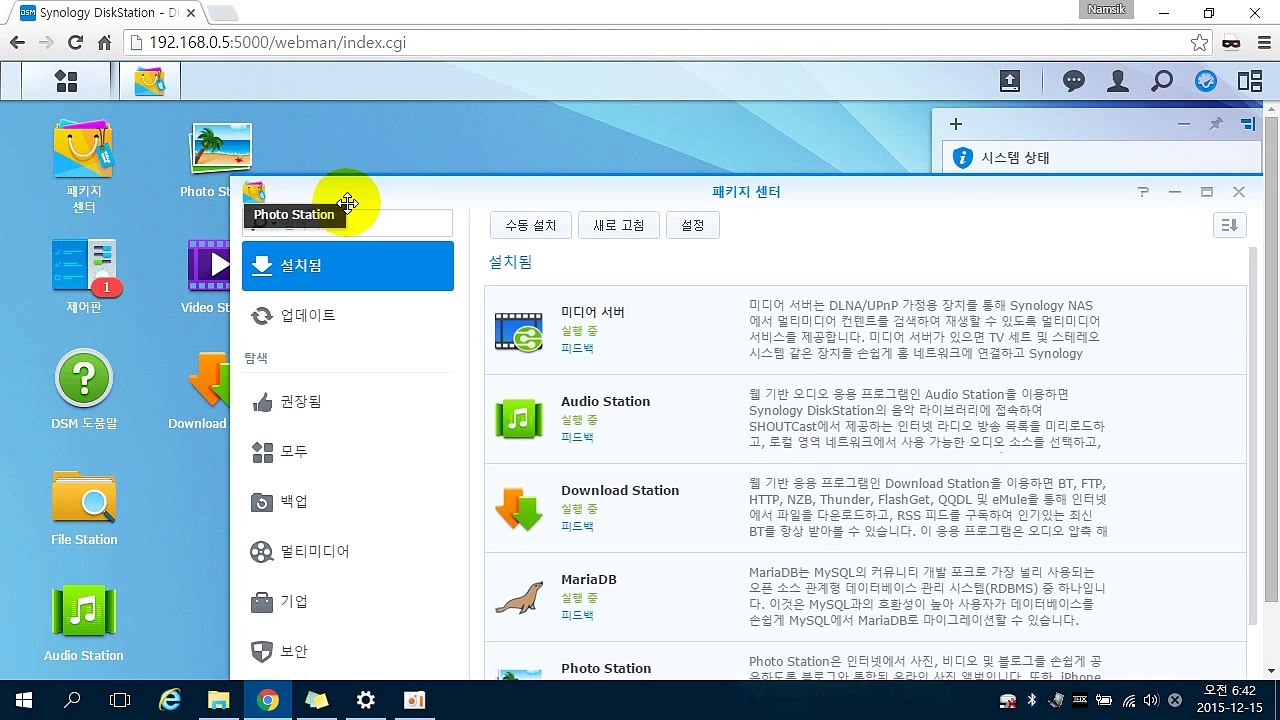
Task: Open Internet Explorer from the taskbar
Action: pos(170,700)
